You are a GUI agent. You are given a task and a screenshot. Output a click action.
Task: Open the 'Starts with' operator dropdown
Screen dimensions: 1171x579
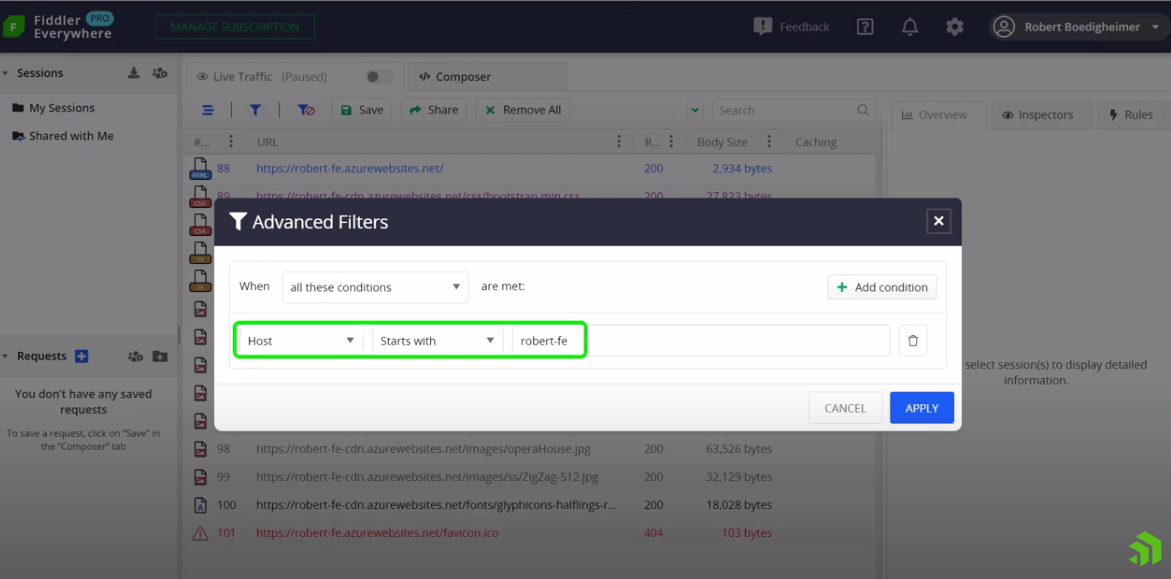point(438,341)
